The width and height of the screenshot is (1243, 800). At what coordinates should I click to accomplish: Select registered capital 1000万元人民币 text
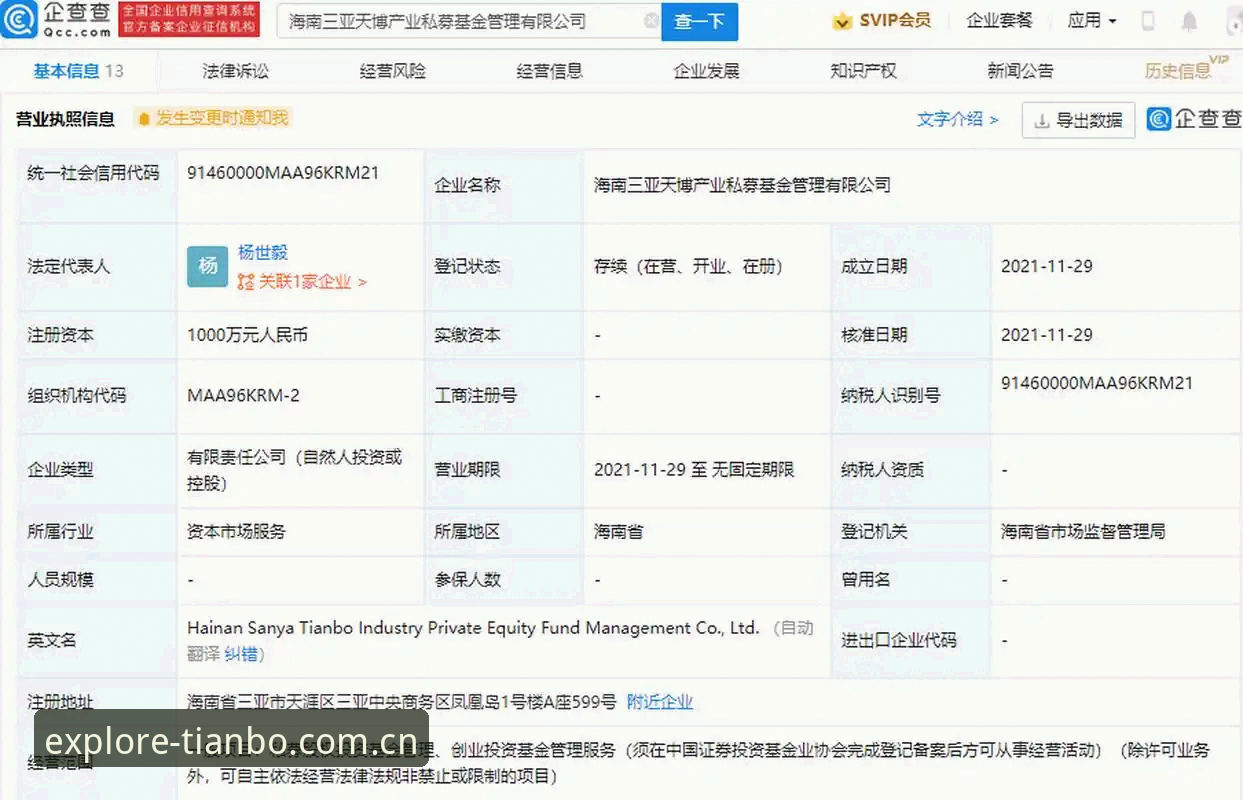pos(247,335)
